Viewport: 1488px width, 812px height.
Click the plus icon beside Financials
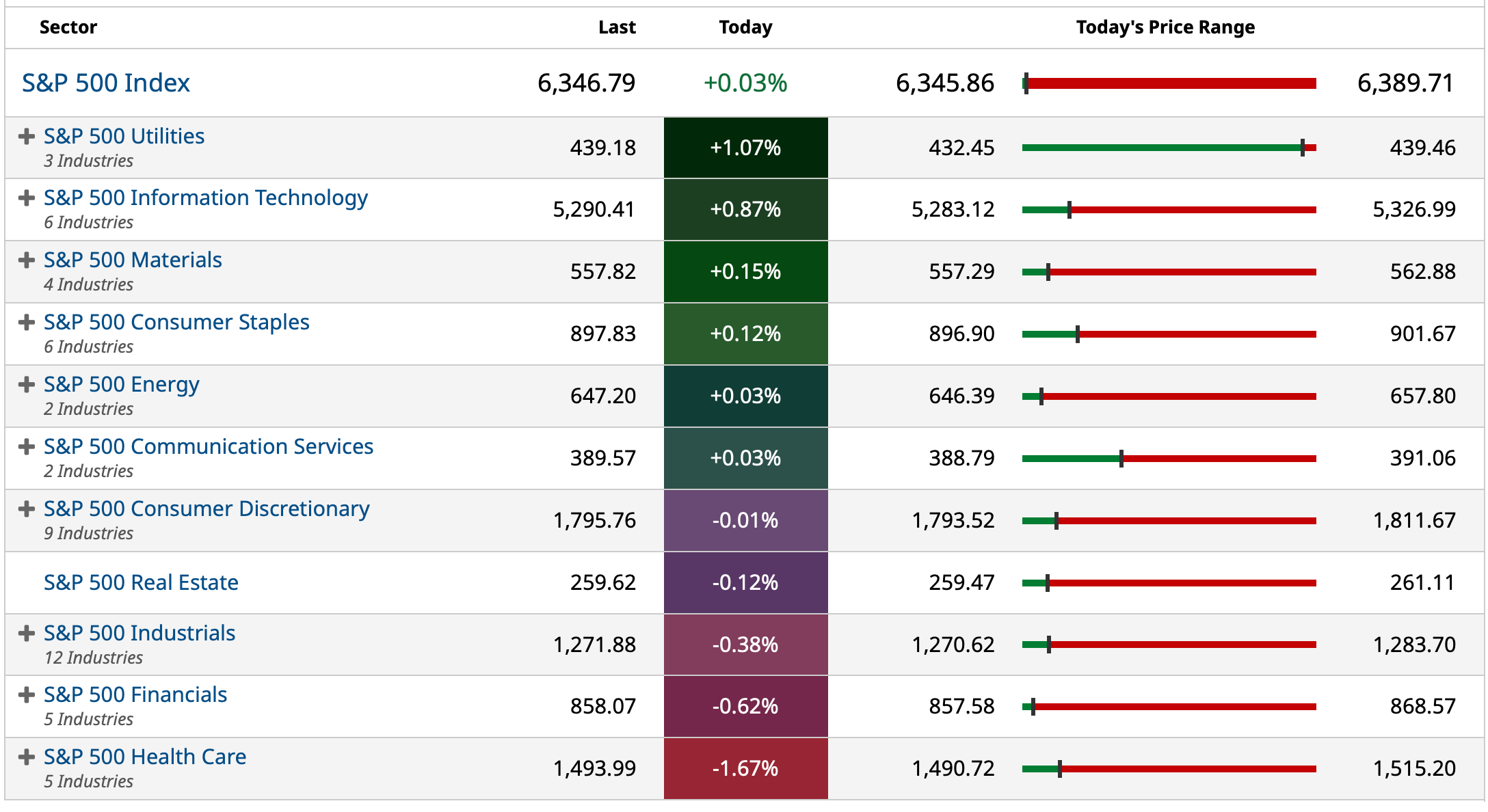tap(27, 695)
